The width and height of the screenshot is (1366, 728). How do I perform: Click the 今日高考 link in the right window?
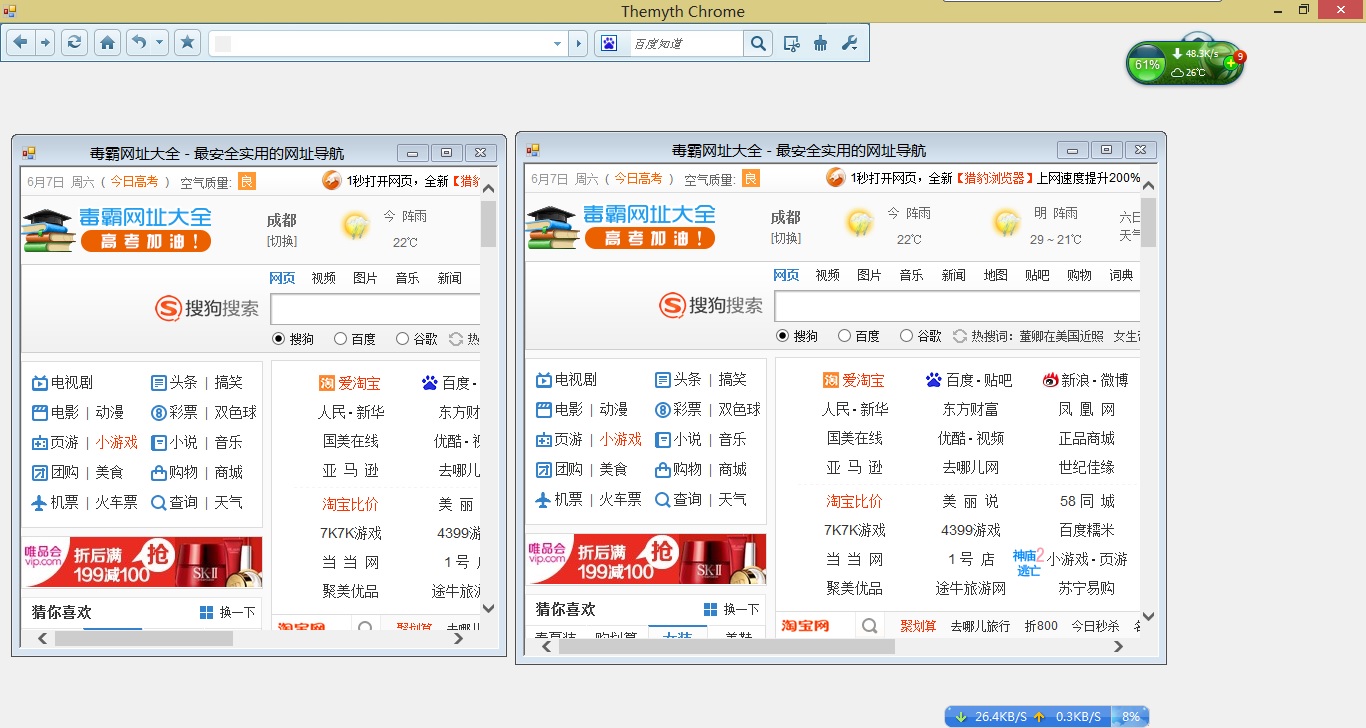pos(638,178)
